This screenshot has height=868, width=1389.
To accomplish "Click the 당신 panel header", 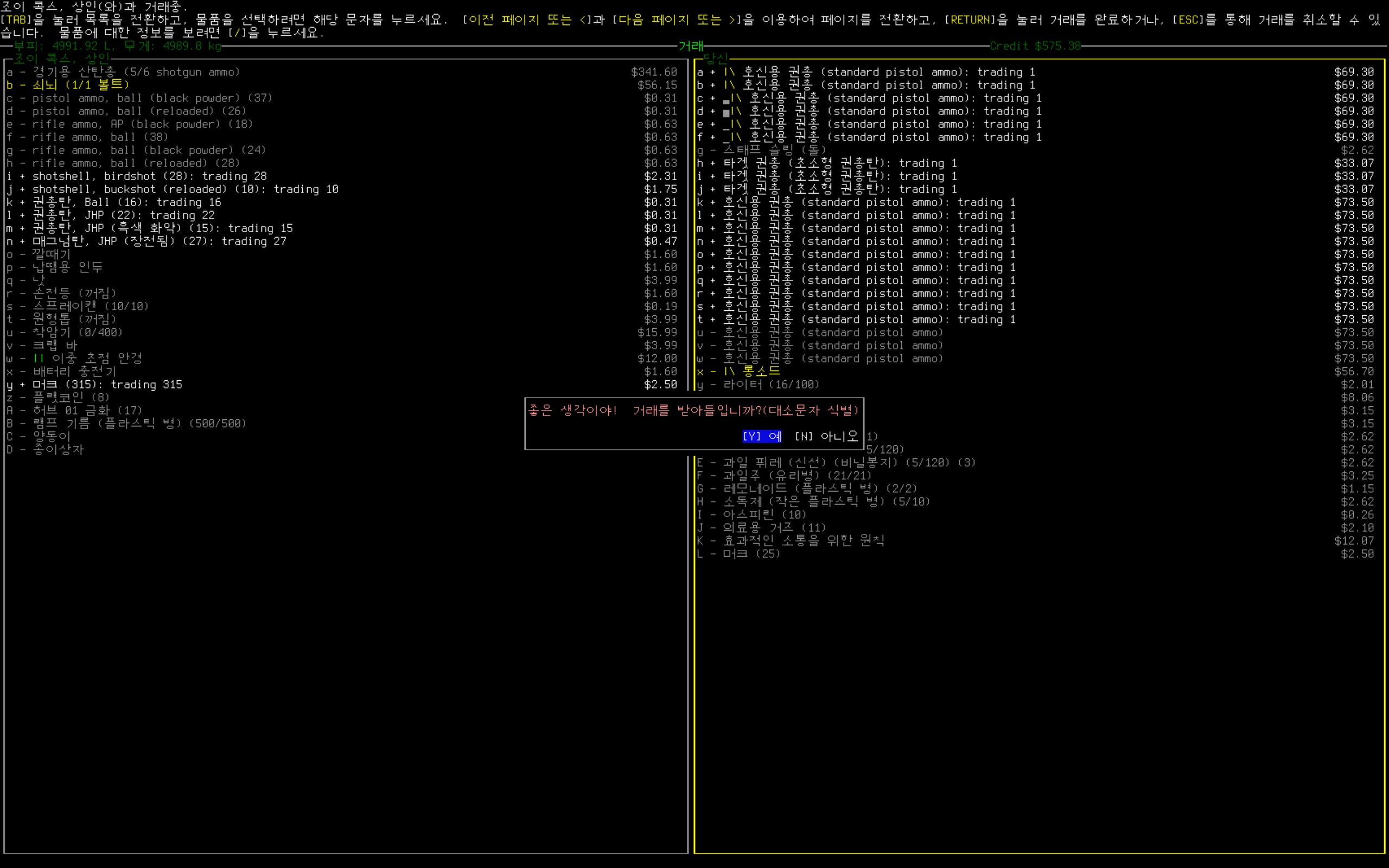I will pos(715,58).
